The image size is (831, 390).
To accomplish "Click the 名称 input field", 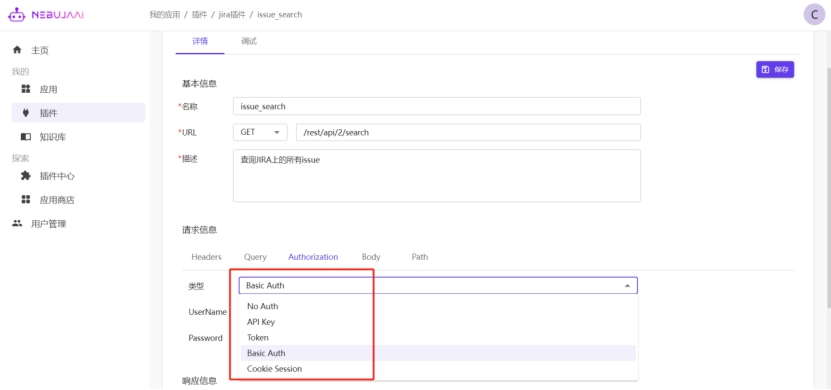I will [x=437, y=106].
